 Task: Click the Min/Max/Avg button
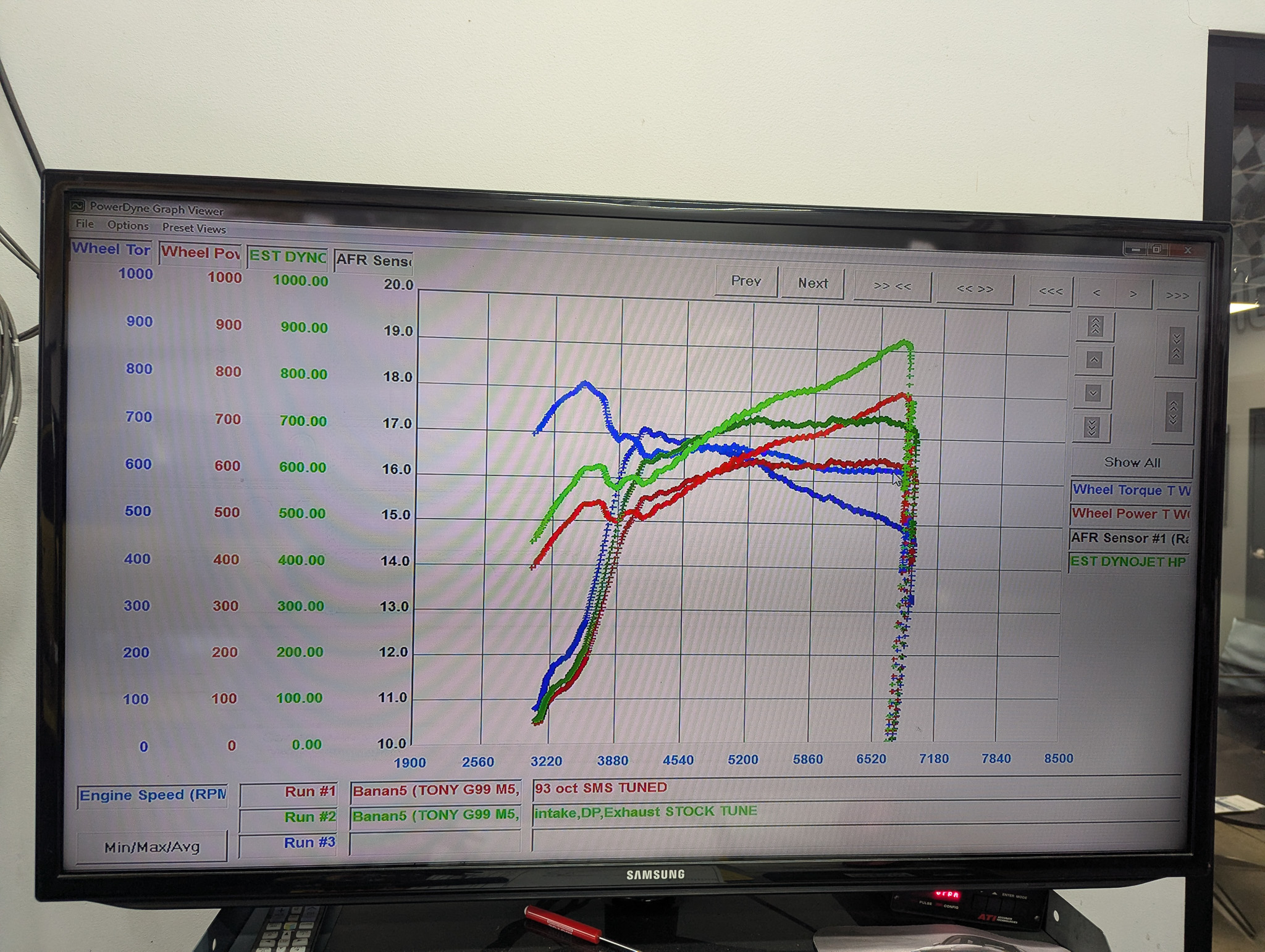(x=152, y=846)
